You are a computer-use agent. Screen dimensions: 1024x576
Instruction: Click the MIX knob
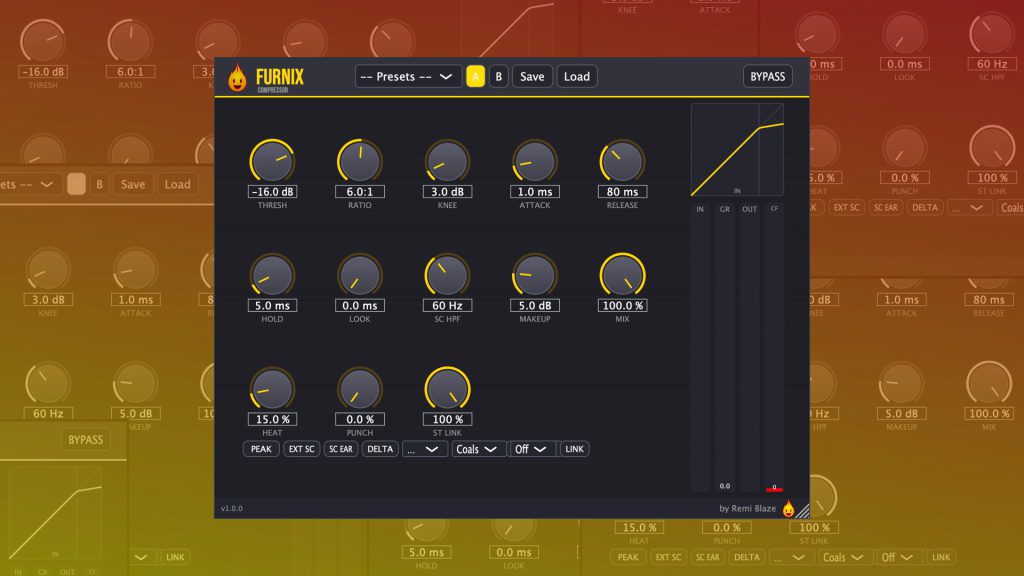(622, 275)
